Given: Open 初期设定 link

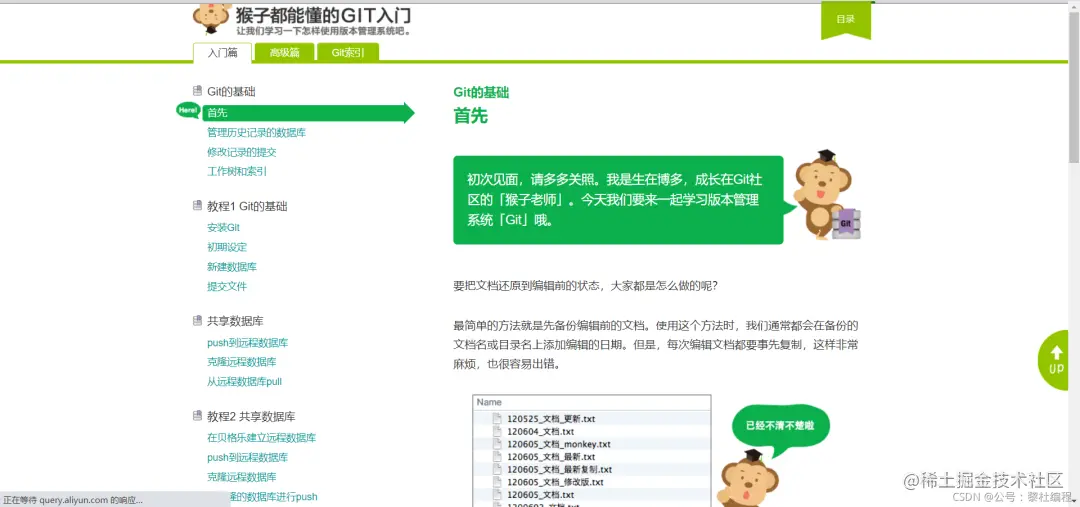Looking at the screenshot, I should coord(227,247).
